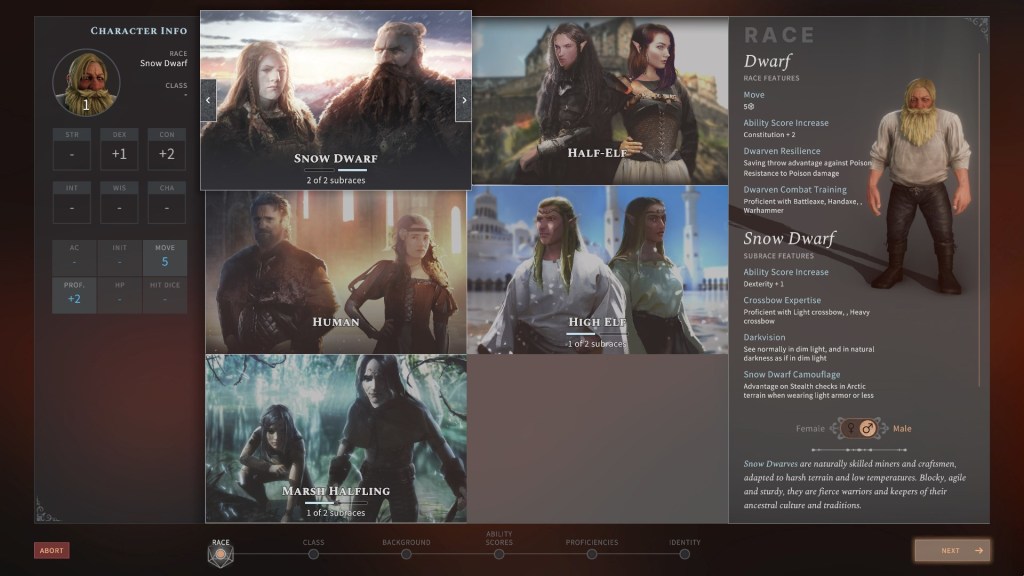Select the Proficiencies step node
Screen dimensions: 1024x576
[x=592, y=554]
